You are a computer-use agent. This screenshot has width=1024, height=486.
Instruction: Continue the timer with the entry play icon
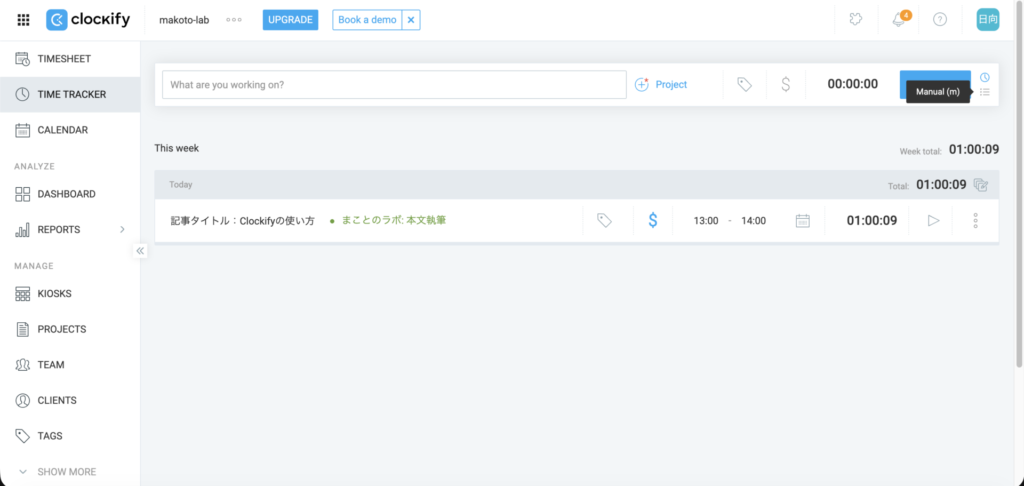[x=933, y=221]
